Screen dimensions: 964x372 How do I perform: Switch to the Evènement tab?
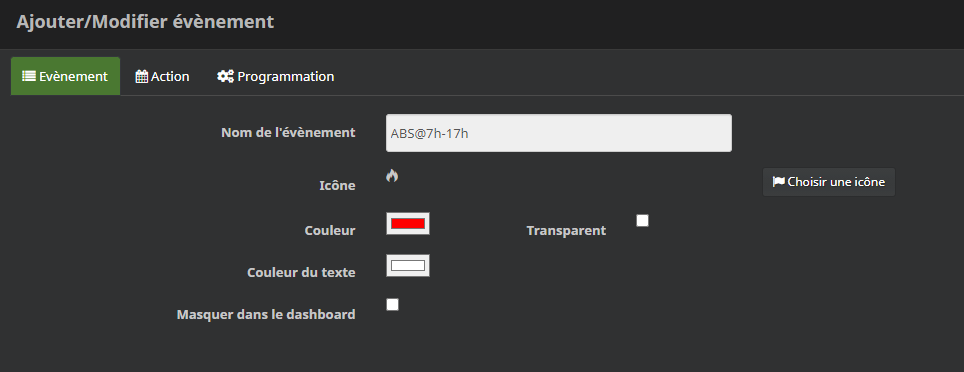tap(65, 76)
